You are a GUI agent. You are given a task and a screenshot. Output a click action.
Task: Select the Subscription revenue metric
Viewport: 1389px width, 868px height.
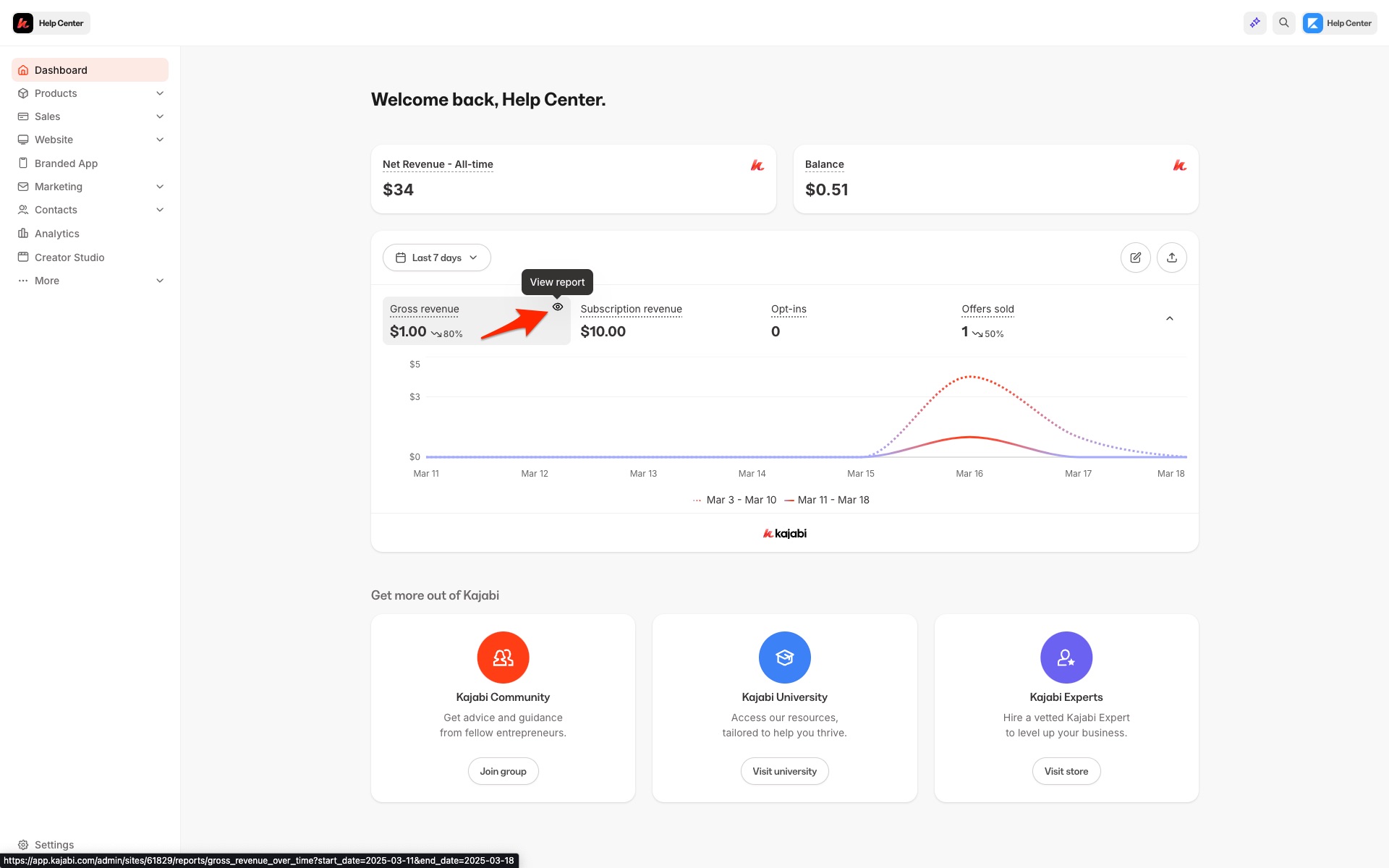coord(631,320)
